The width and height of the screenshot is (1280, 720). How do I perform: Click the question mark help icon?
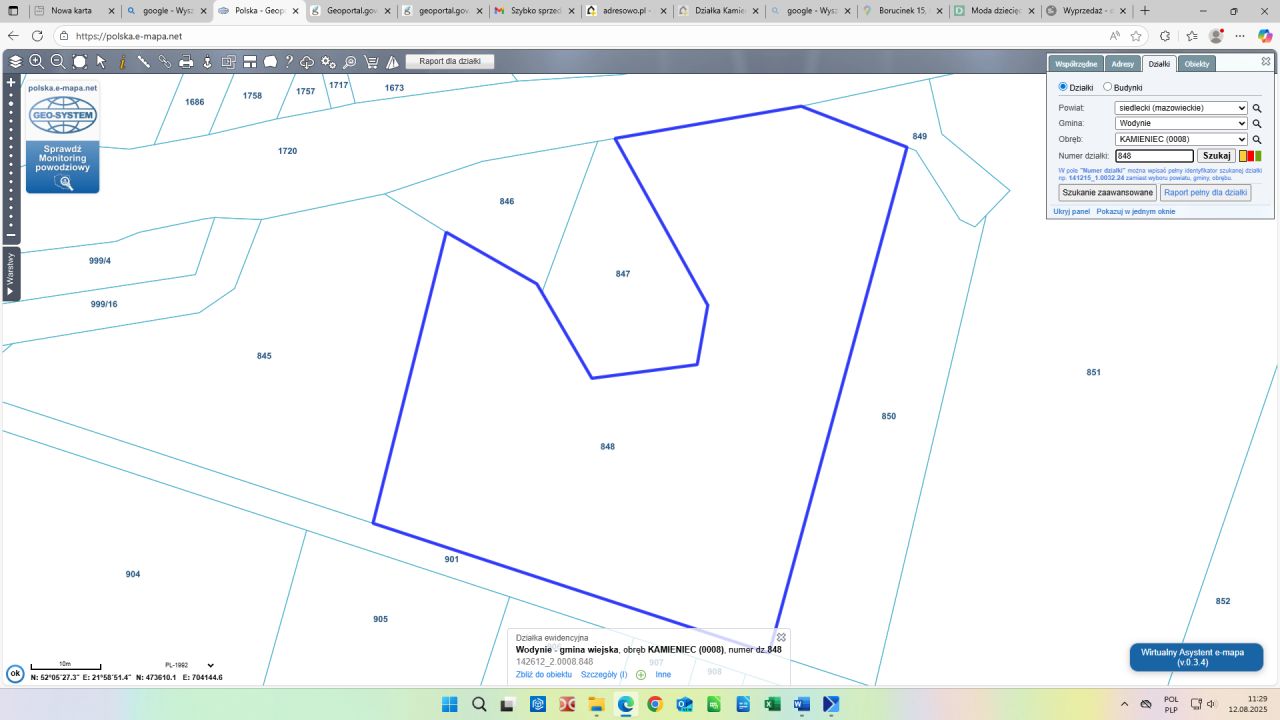pos(289,62)
